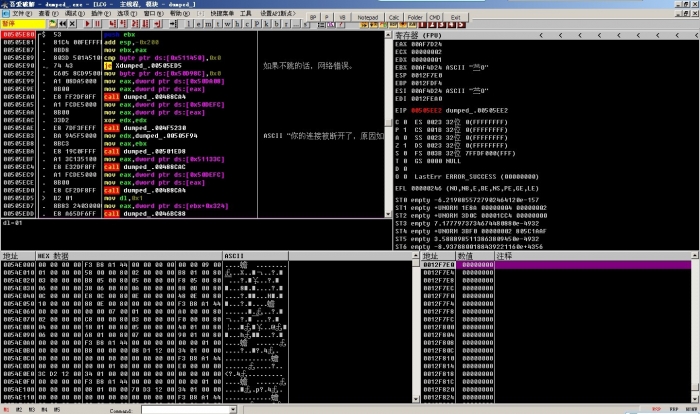The image size is (700, 414).
Task: Click the P button next to BP
Action: click(326, 17)
